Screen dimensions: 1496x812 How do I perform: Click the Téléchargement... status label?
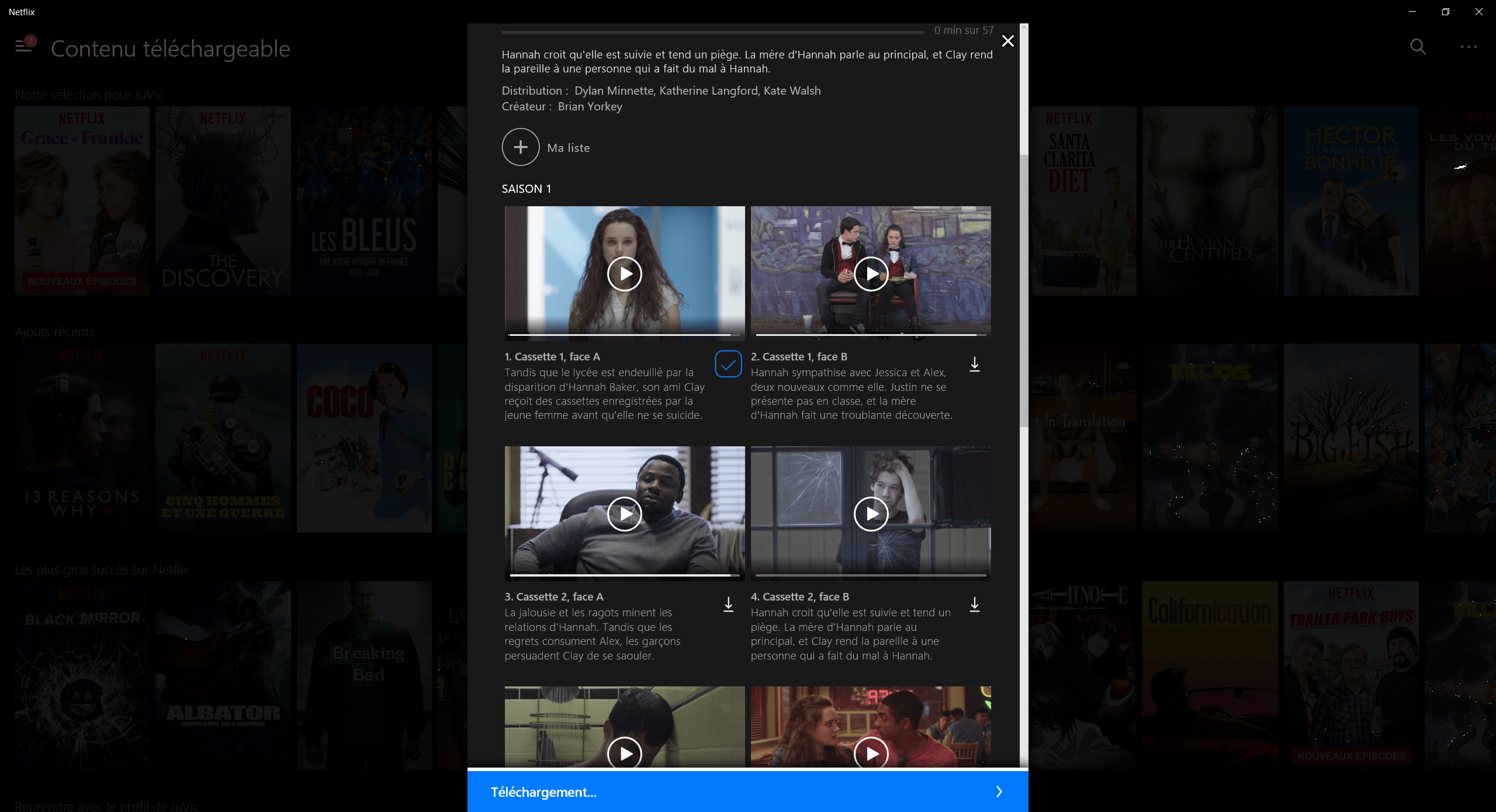pos(543,792)
